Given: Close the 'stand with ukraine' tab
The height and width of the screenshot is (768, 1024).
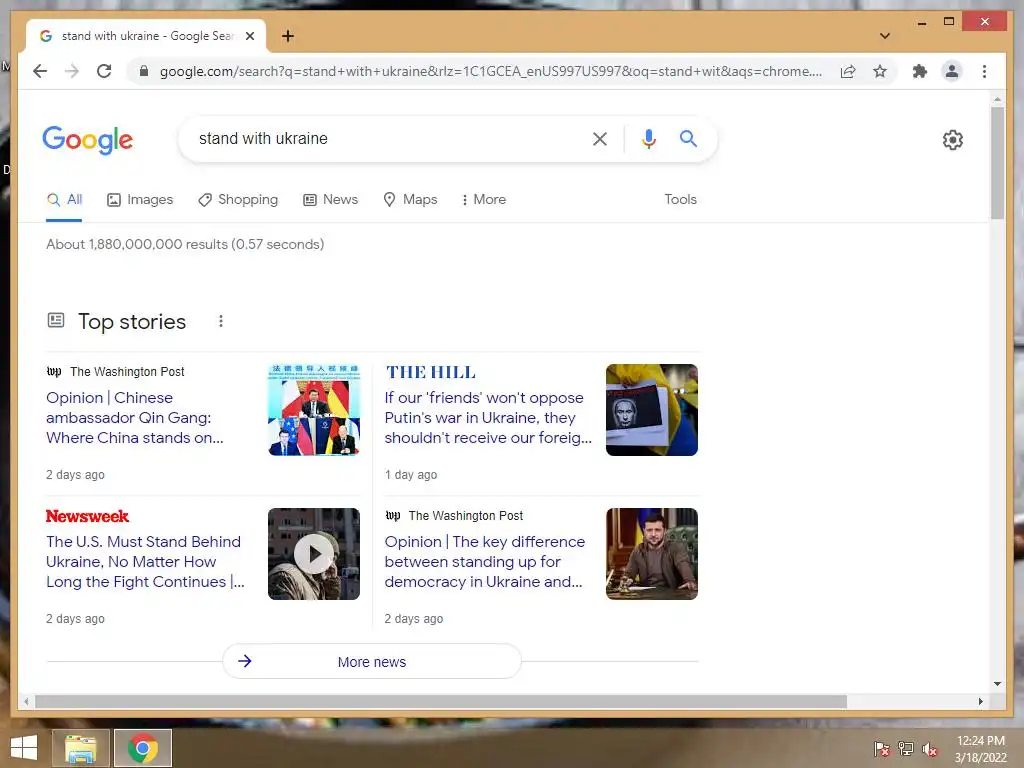Looking at the screenshot, I should [249, 36].
